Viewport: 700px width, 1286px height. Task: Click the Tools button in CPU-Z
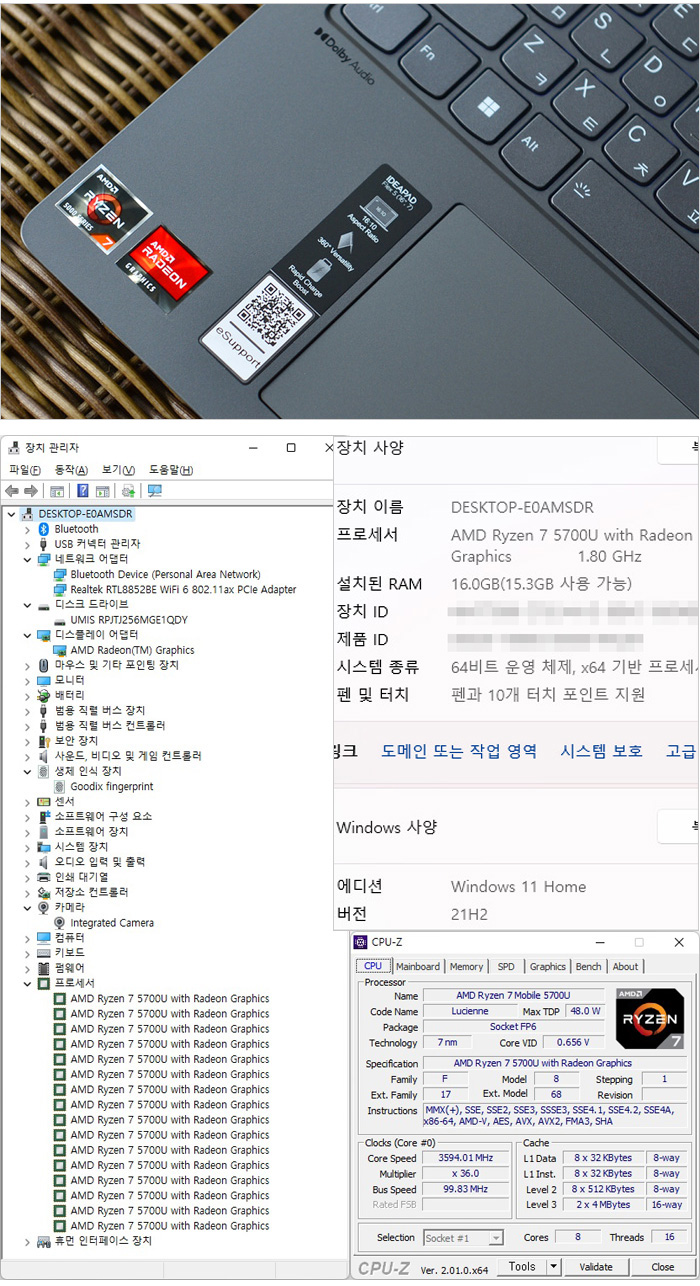click(523, 1267)
